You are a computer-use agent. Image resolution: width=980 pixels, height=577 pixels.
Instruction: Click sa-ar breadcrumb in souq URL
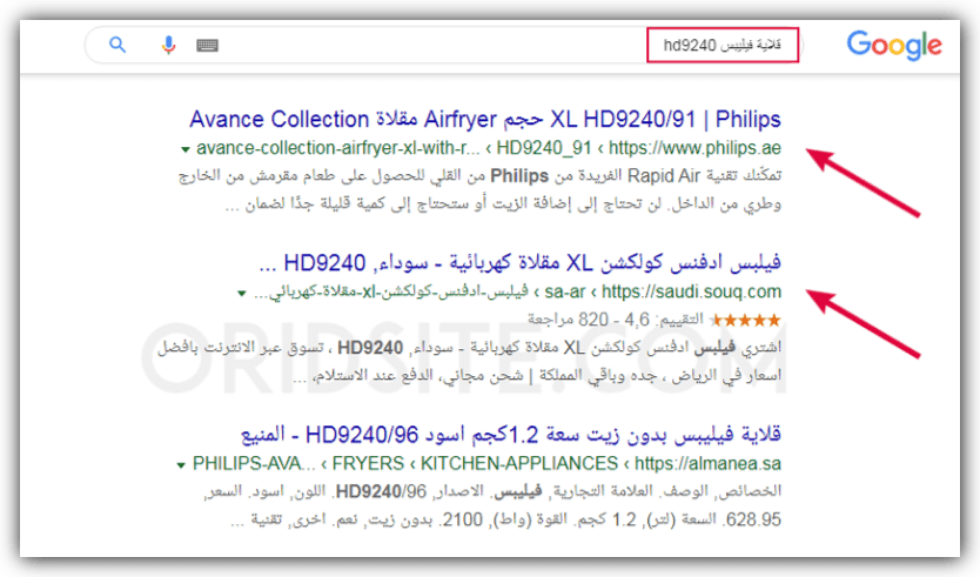tap(565, 291)
